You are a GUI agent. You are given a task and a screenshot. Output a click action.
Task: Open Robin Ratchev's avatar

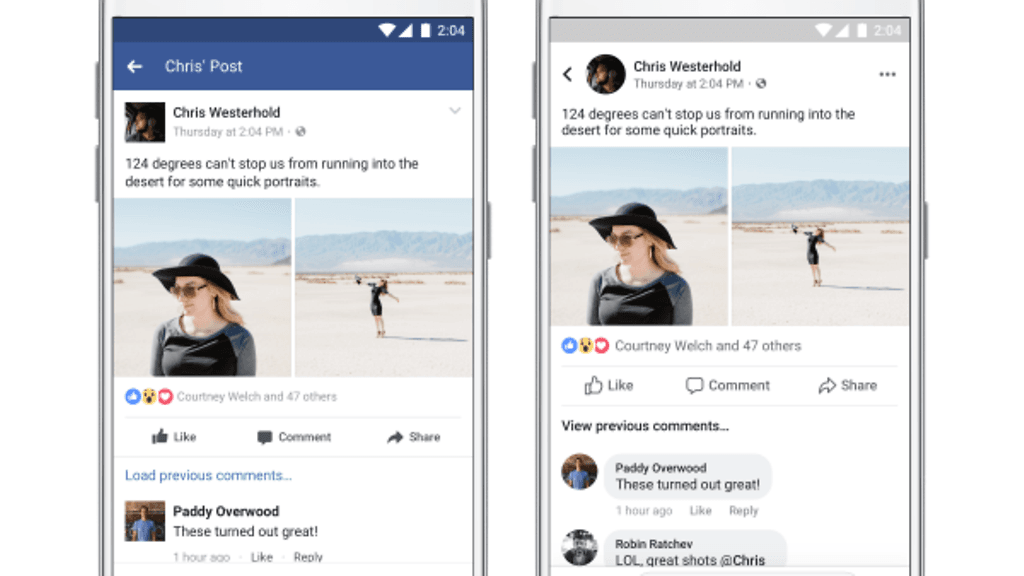pyautogui.click(x=579, y=547)
